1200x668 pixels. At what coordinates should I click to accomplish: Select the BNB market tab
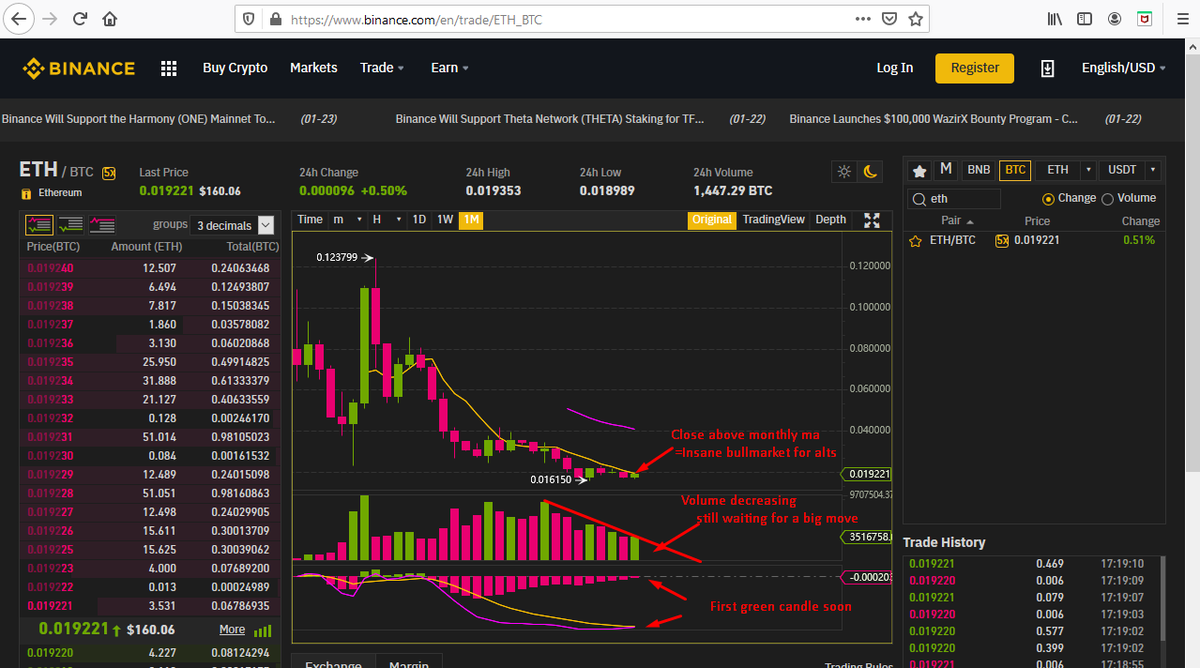[x=978, y=170]
